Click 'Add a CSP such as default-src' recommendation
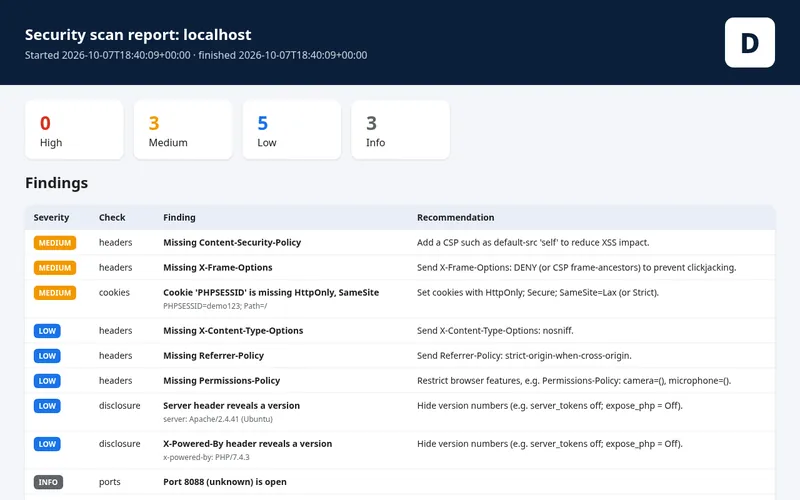 tap(533, 242)
